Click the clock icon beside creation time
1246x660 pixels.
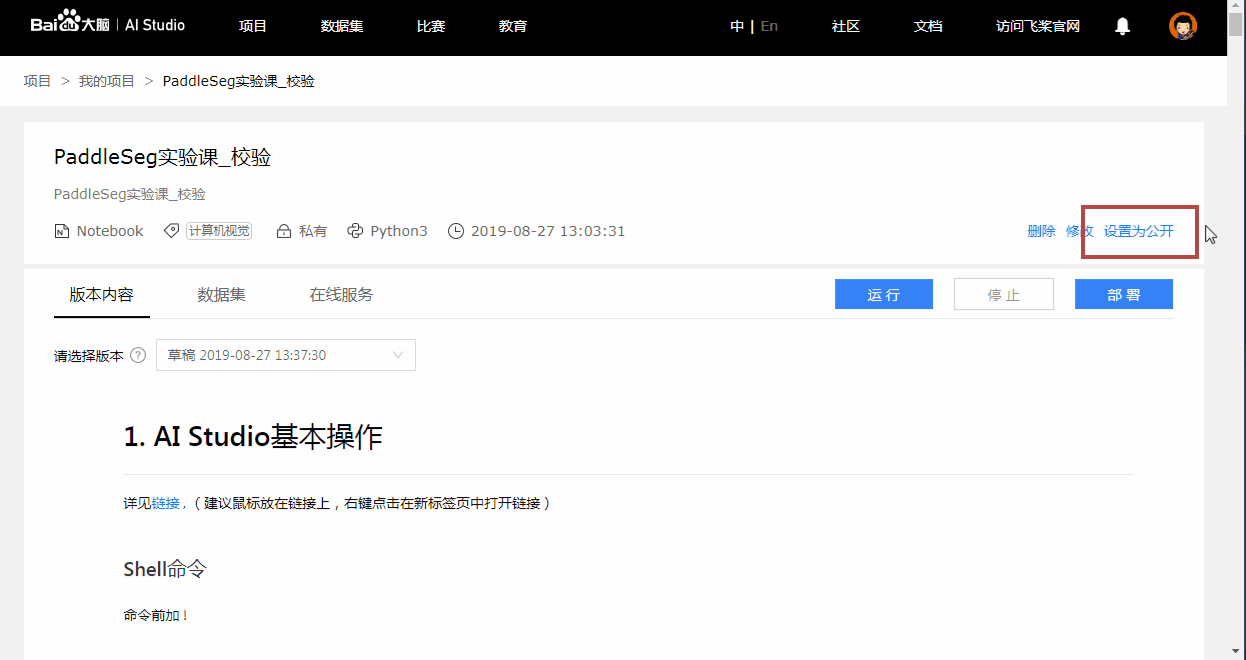click(456, 231)
